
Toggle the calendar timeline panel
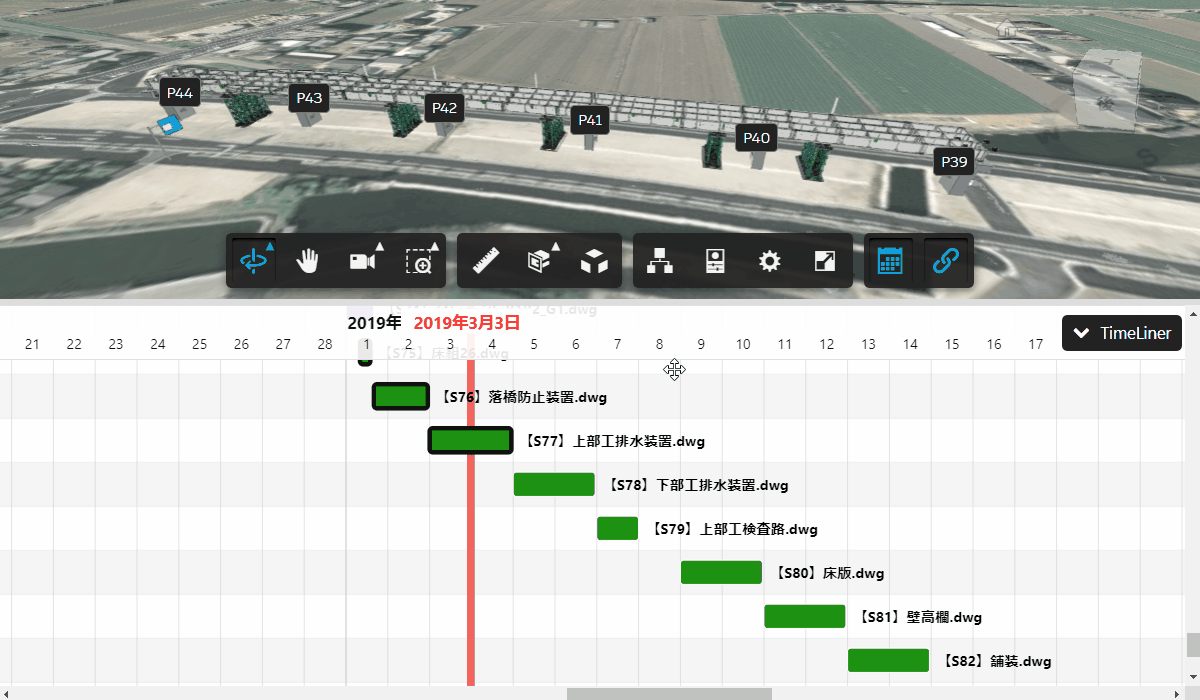890,262
